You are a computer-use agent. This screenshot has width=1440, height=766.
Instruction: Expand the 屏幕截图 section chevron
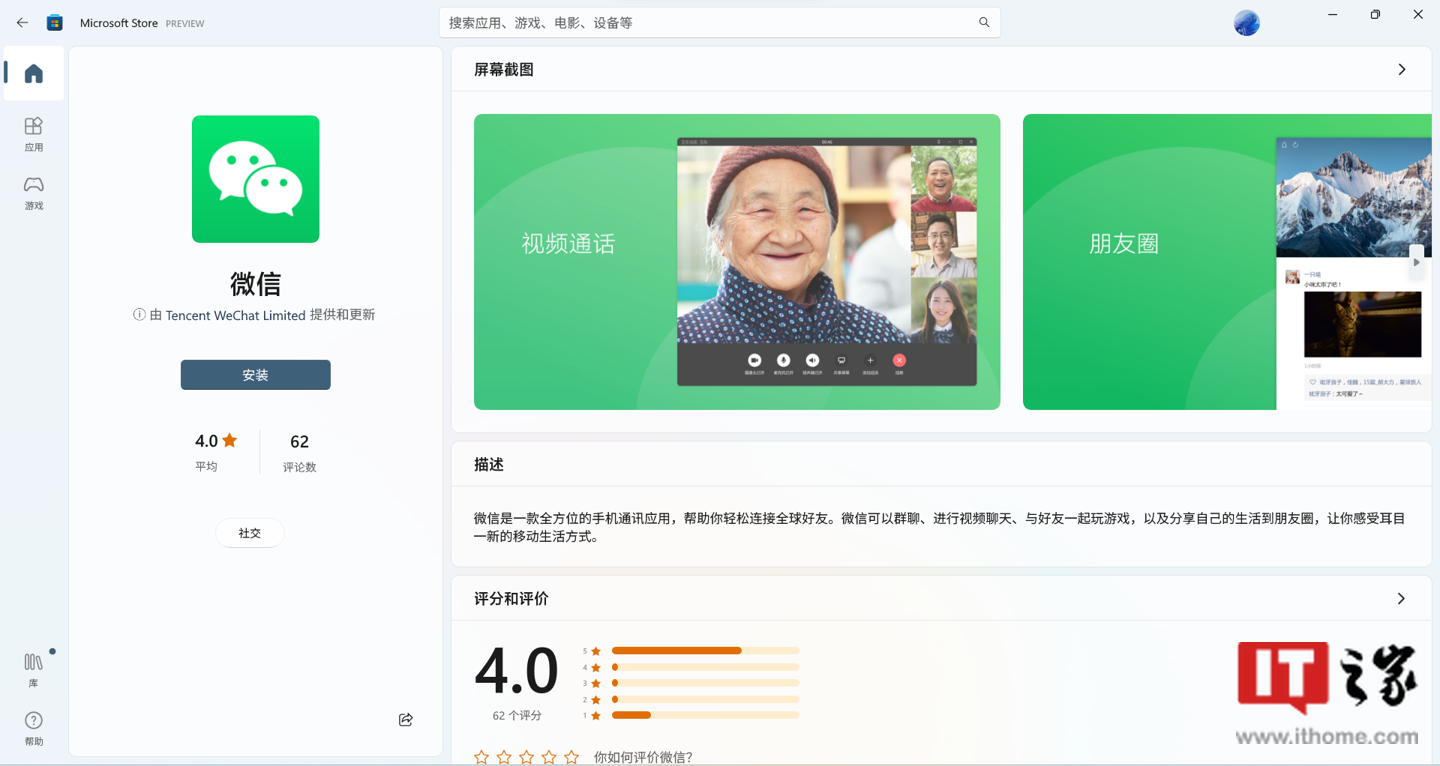(1402, 69)
